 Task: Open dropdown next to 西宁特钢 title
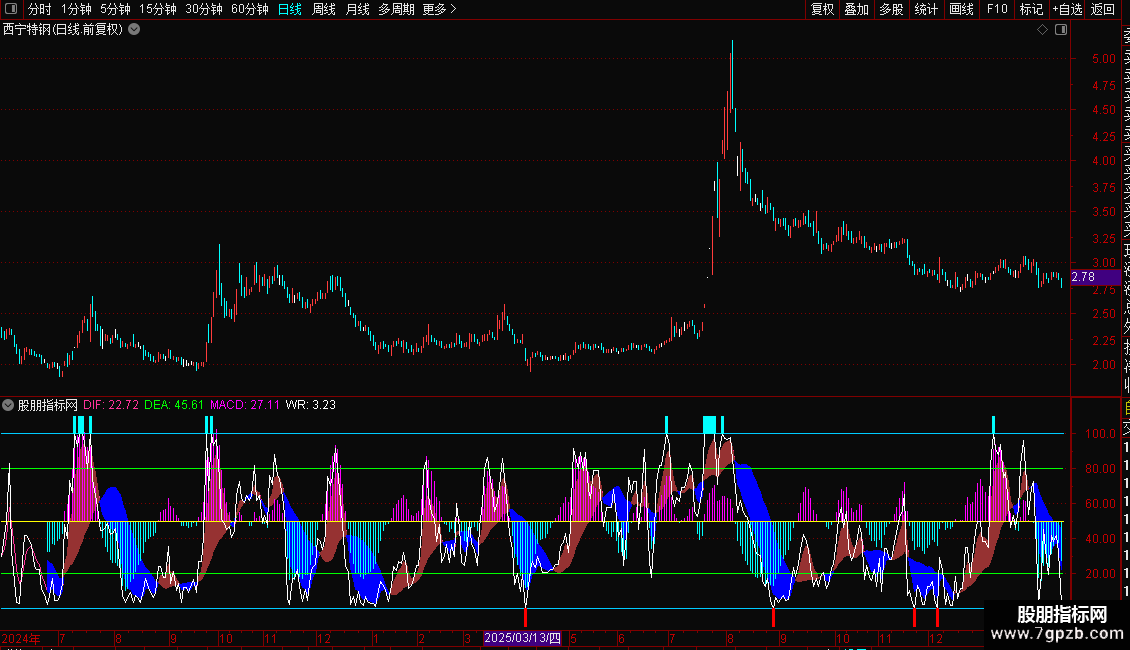coord(134,30)
